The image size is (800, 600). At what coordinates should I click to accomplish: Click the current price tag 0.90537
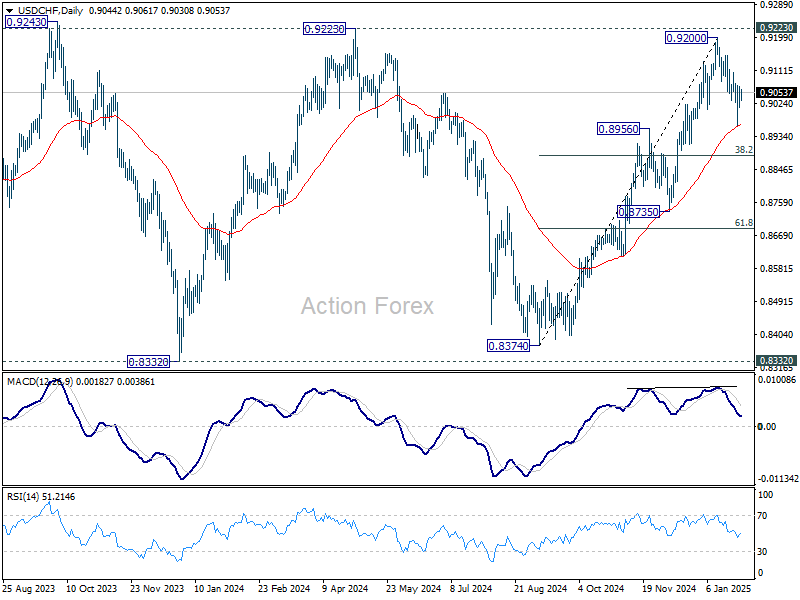point(776,92)
